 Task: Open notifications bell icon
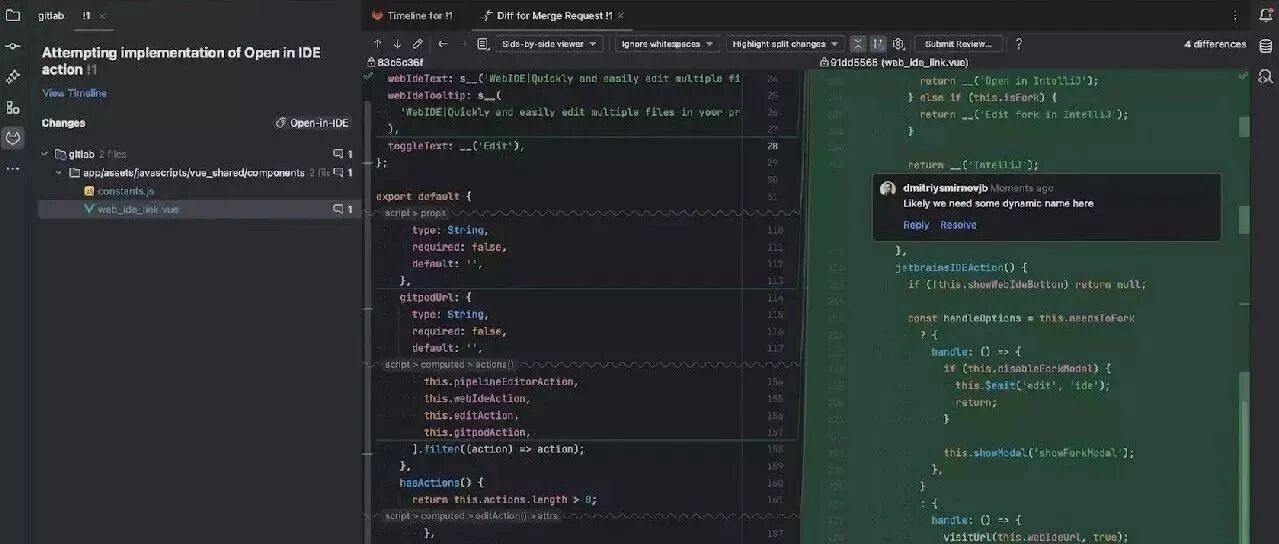click(1265, 15)
